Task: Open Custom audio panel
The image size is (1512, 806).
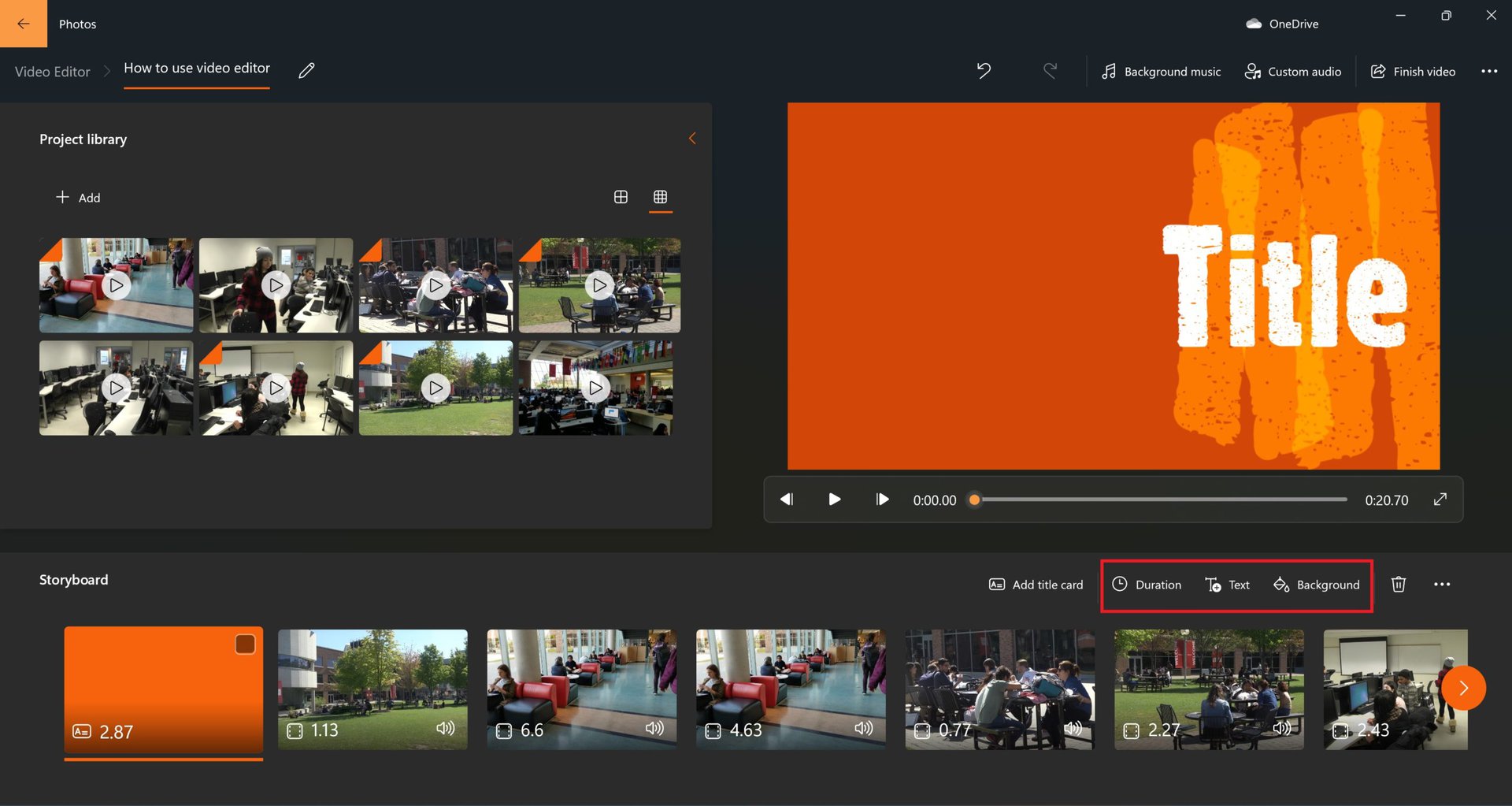Action: click(1292, 72)
